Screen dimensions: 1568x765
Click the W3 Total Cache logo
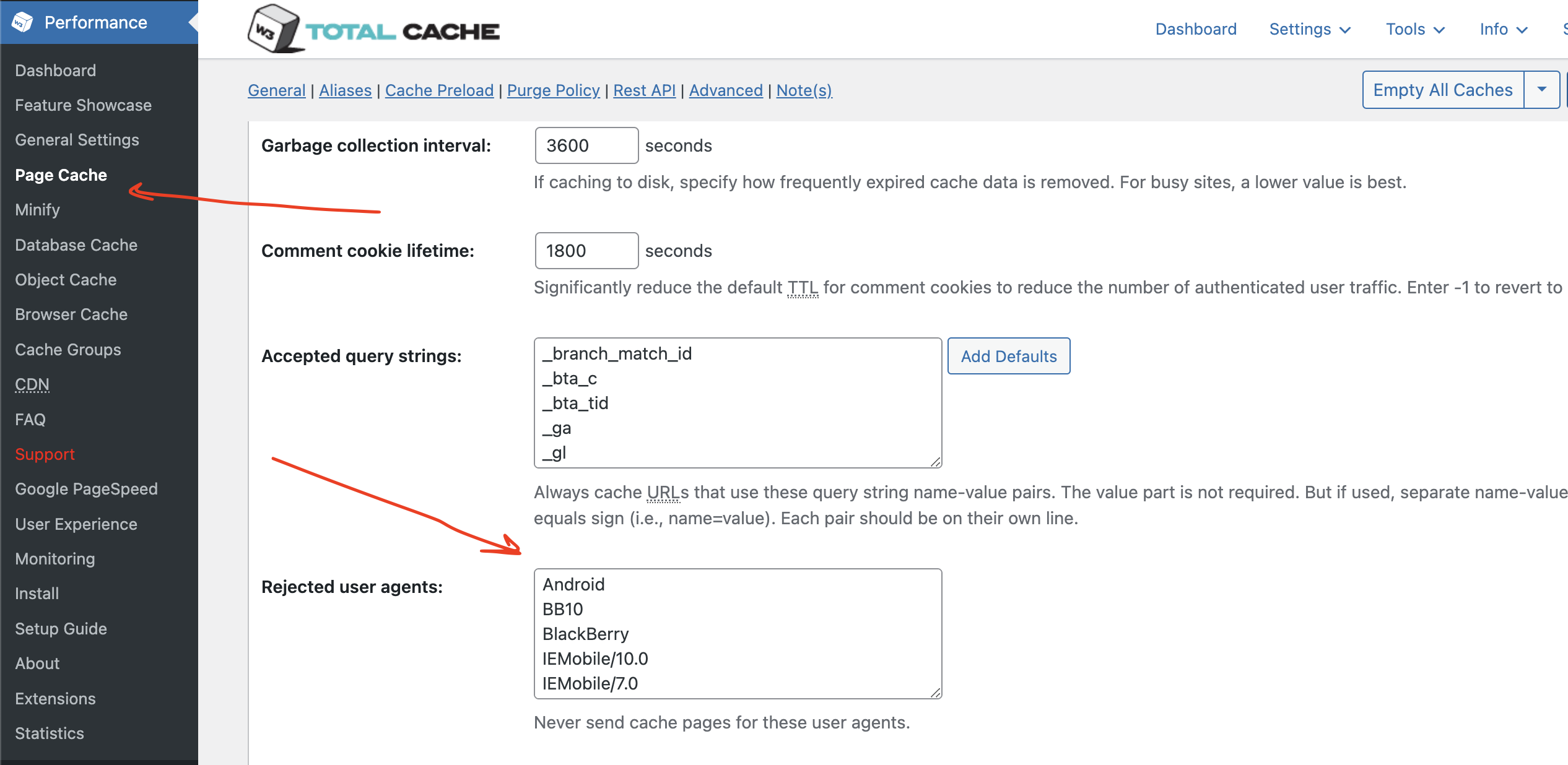click(373, 29)
